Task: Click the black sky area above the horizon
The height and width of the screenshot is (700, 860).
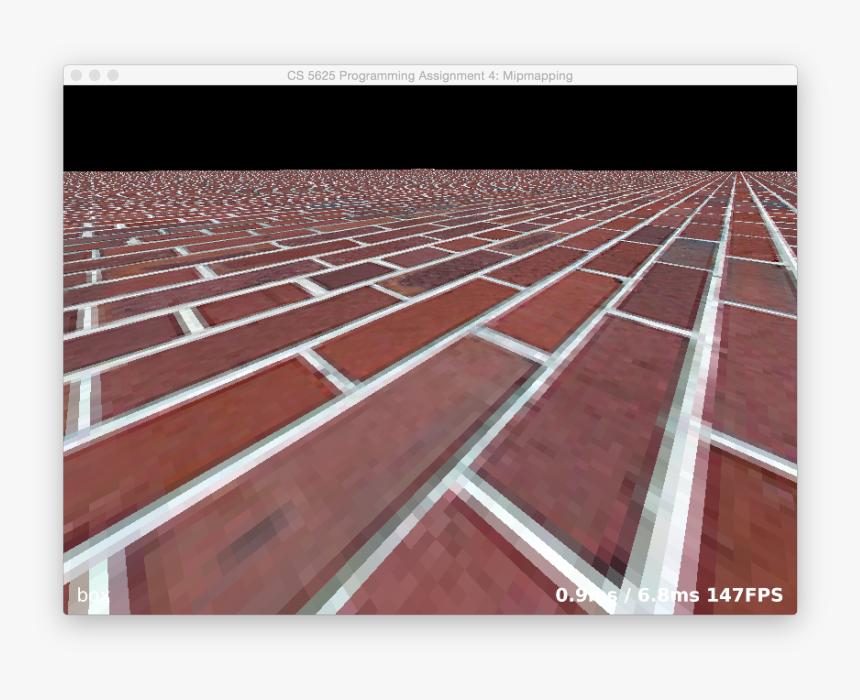Action: point(430,127)
